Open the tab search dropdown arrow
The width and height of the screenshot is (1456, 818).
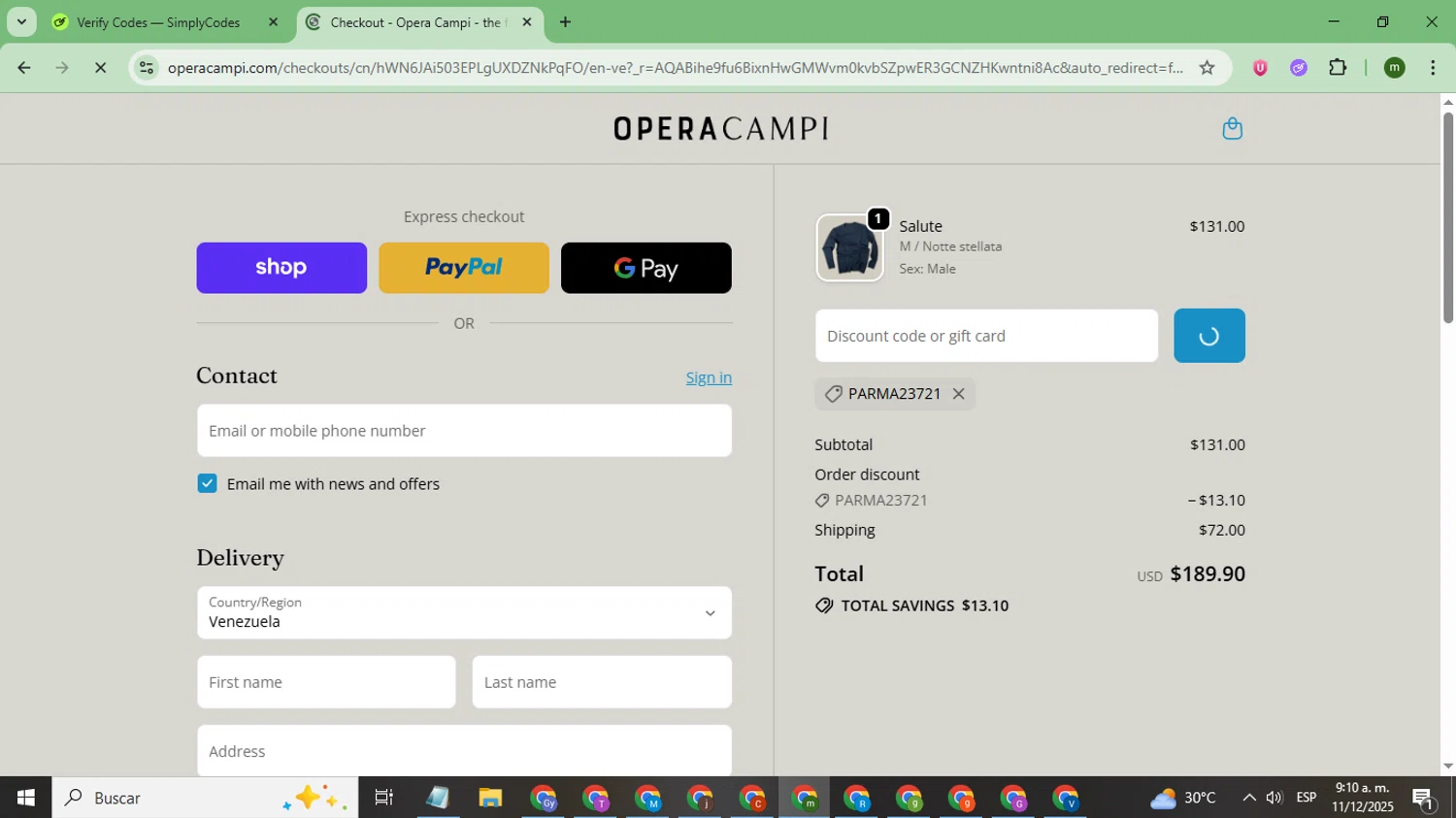[x=21, y=22]
